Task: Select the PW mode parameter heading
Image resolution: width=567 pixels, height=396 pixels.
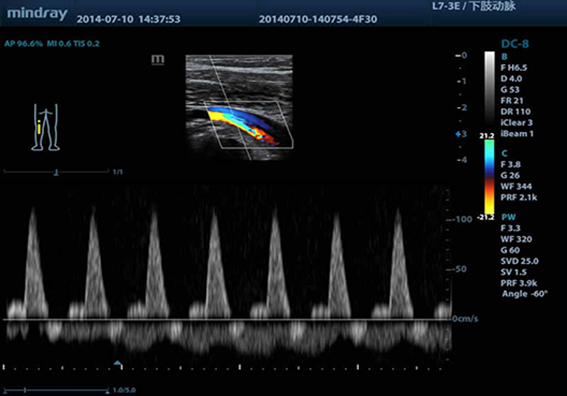Action: point(508,217)
